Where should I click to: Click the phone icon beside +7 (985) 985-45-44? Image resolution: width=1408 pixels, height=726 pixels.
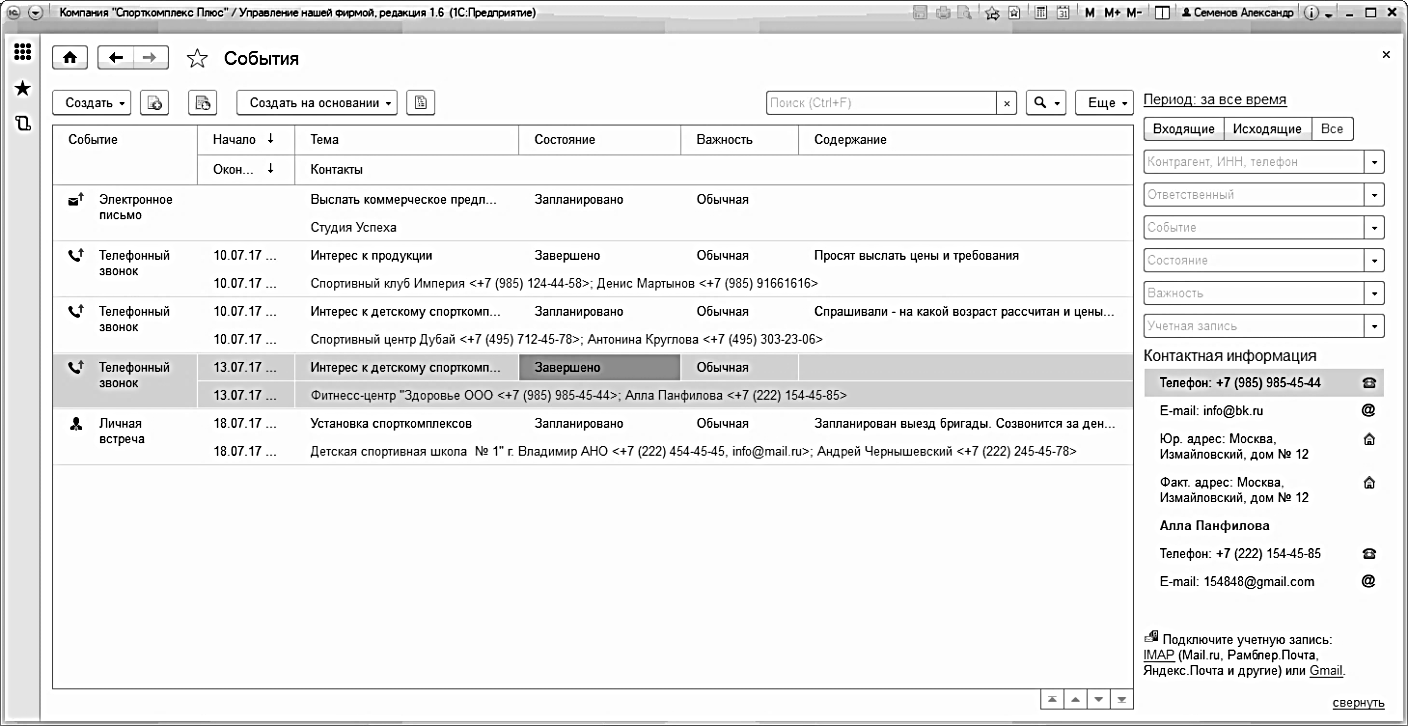tap(1369, 383)
